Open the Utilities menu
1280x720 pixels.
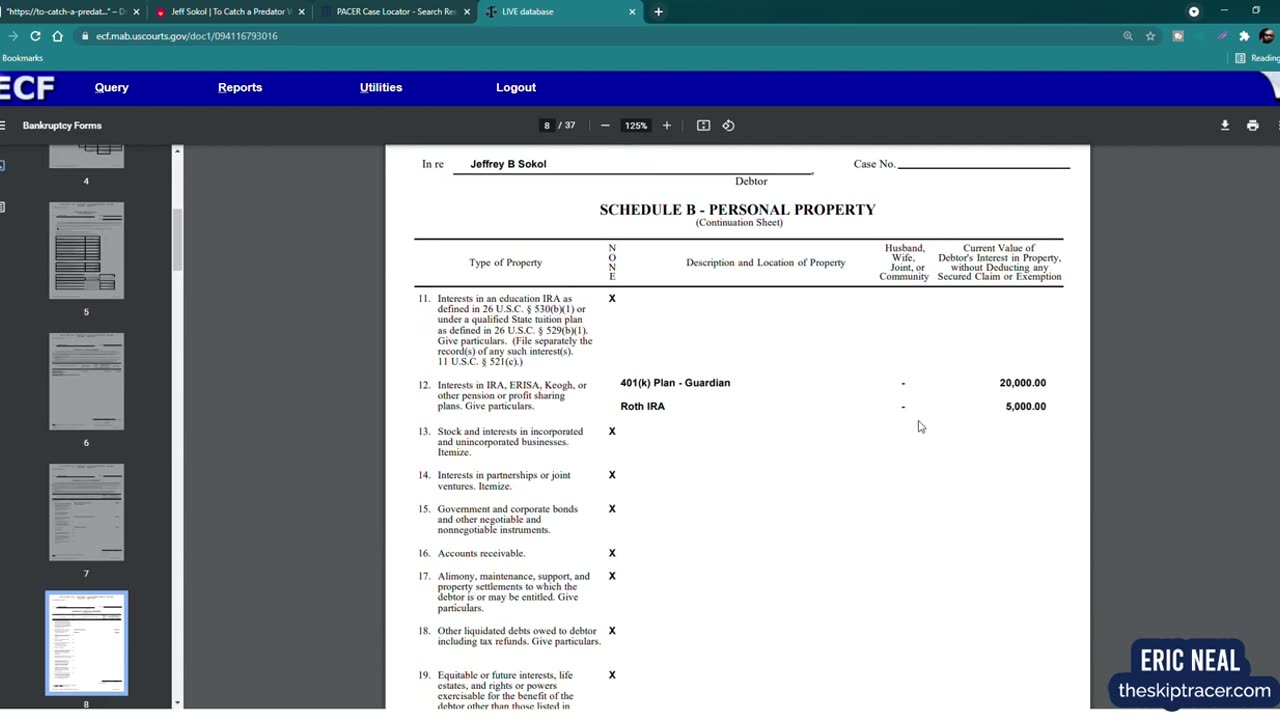pos(381,88)
